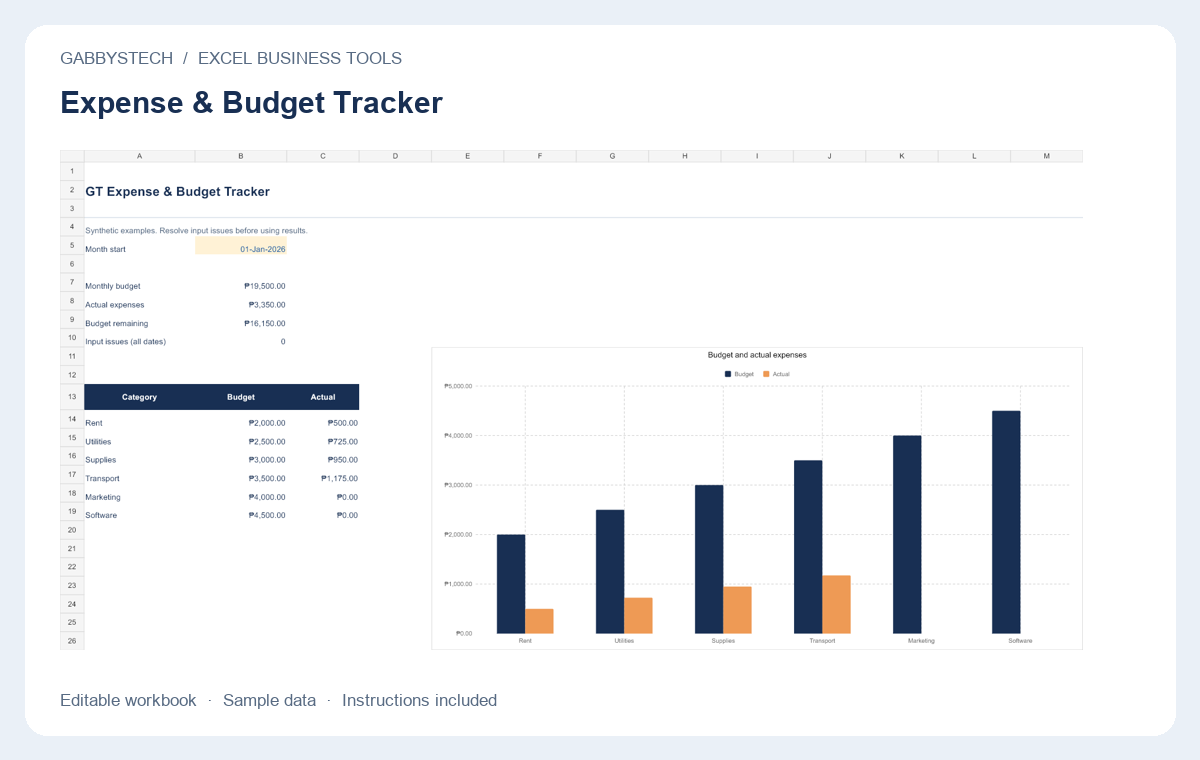The height and width of the screenshot is (760, 1200).
Task: Click the Transport Budget bar in chart
Action: pyautogui.click(x=808, y=547)
